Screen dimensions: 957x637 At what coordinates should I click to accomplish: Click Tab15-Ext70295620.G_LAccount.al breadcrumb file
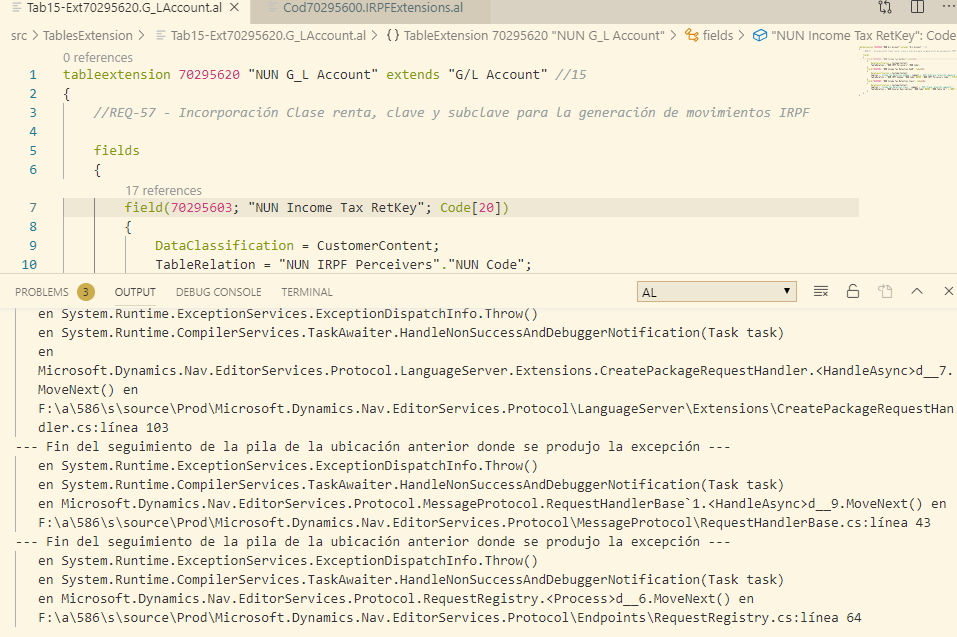[x=268, y=35]
